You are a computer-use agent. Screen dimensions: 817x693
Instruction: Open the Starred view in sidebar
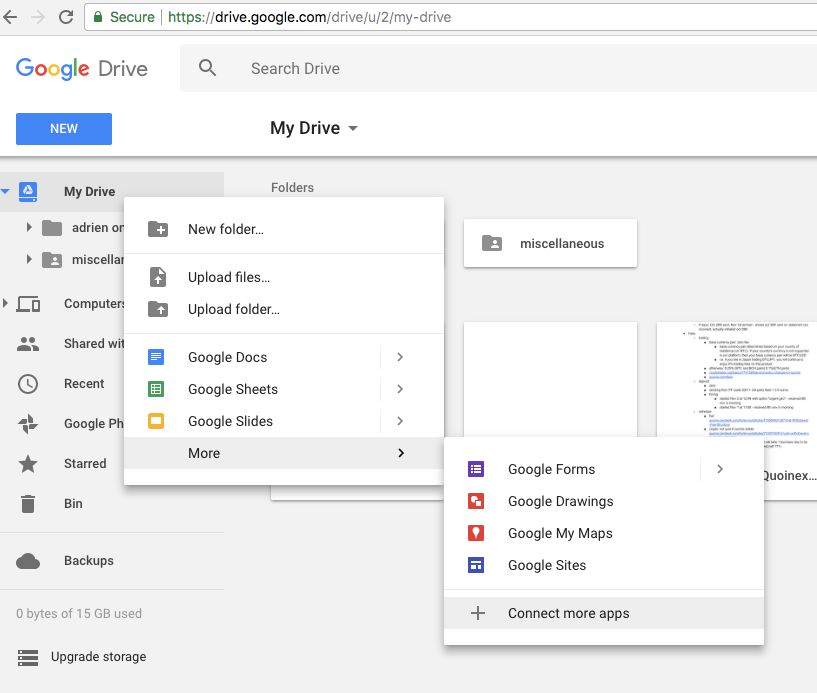(85, 463)
